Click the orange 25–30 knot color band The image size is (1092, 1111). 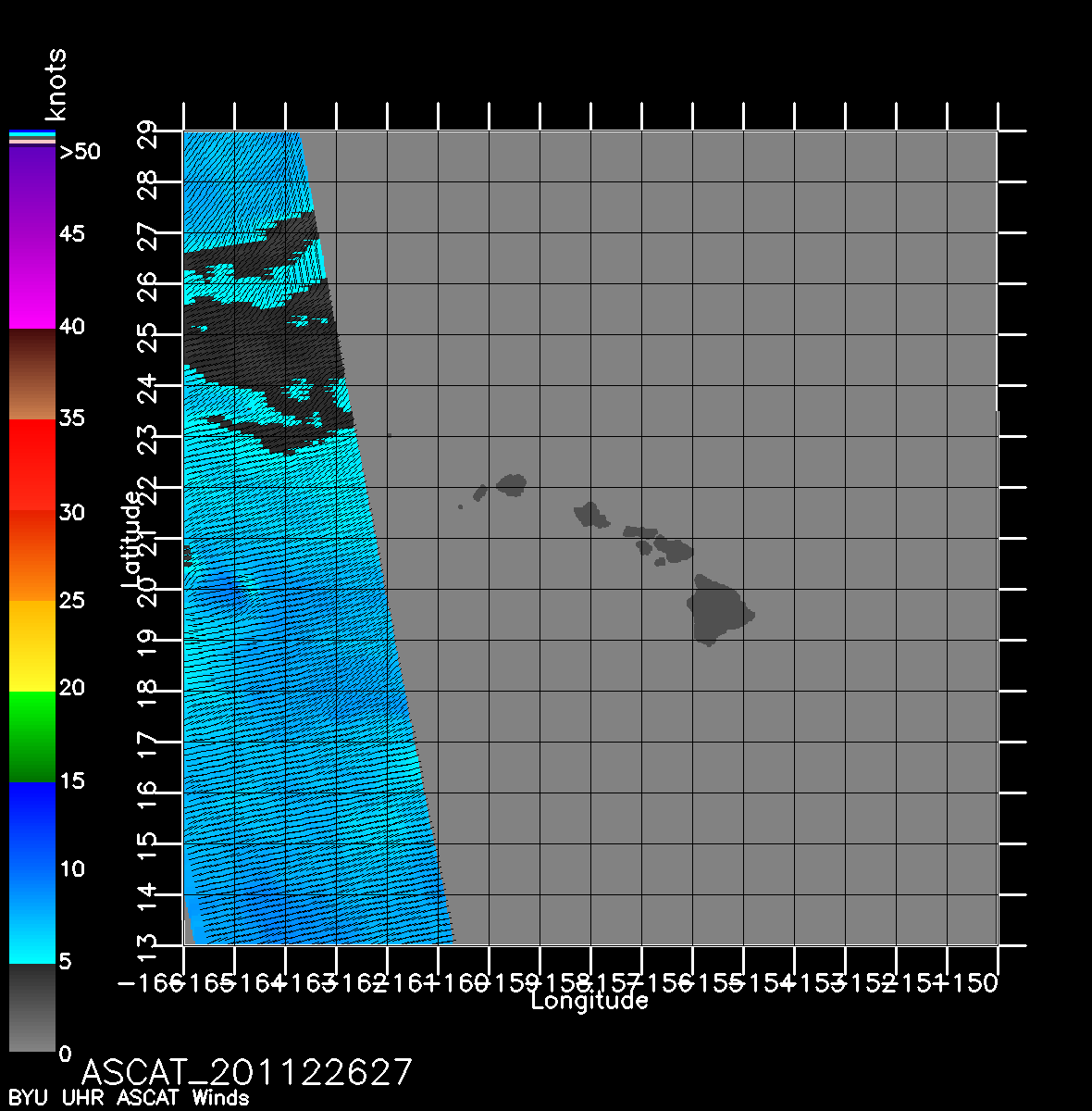click(x=31, y=555)
